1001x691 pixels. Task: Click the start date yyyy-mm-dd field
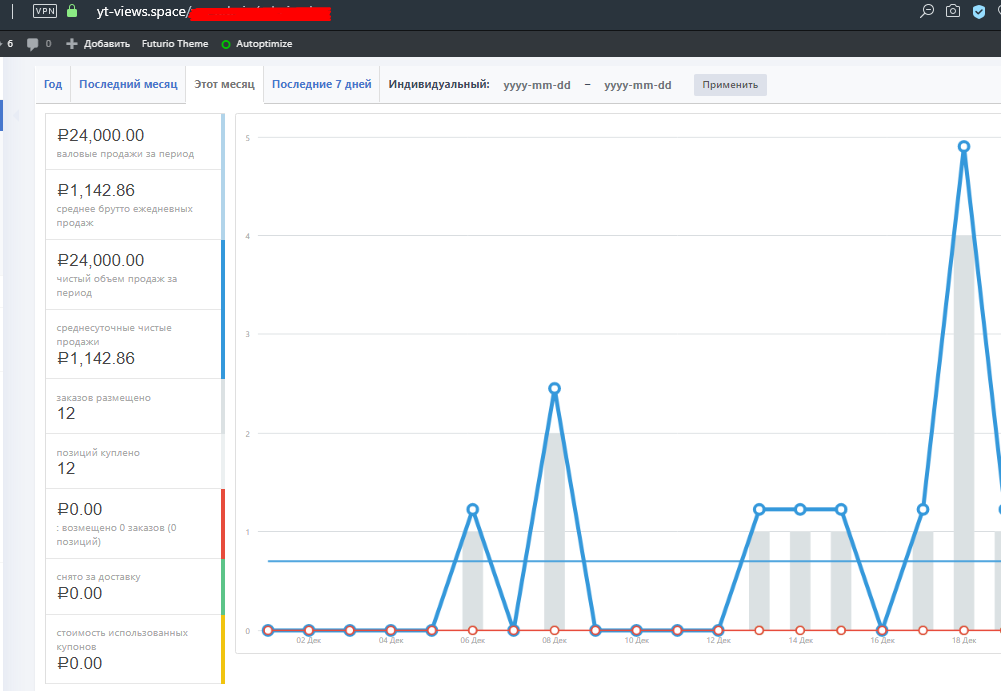537,85
